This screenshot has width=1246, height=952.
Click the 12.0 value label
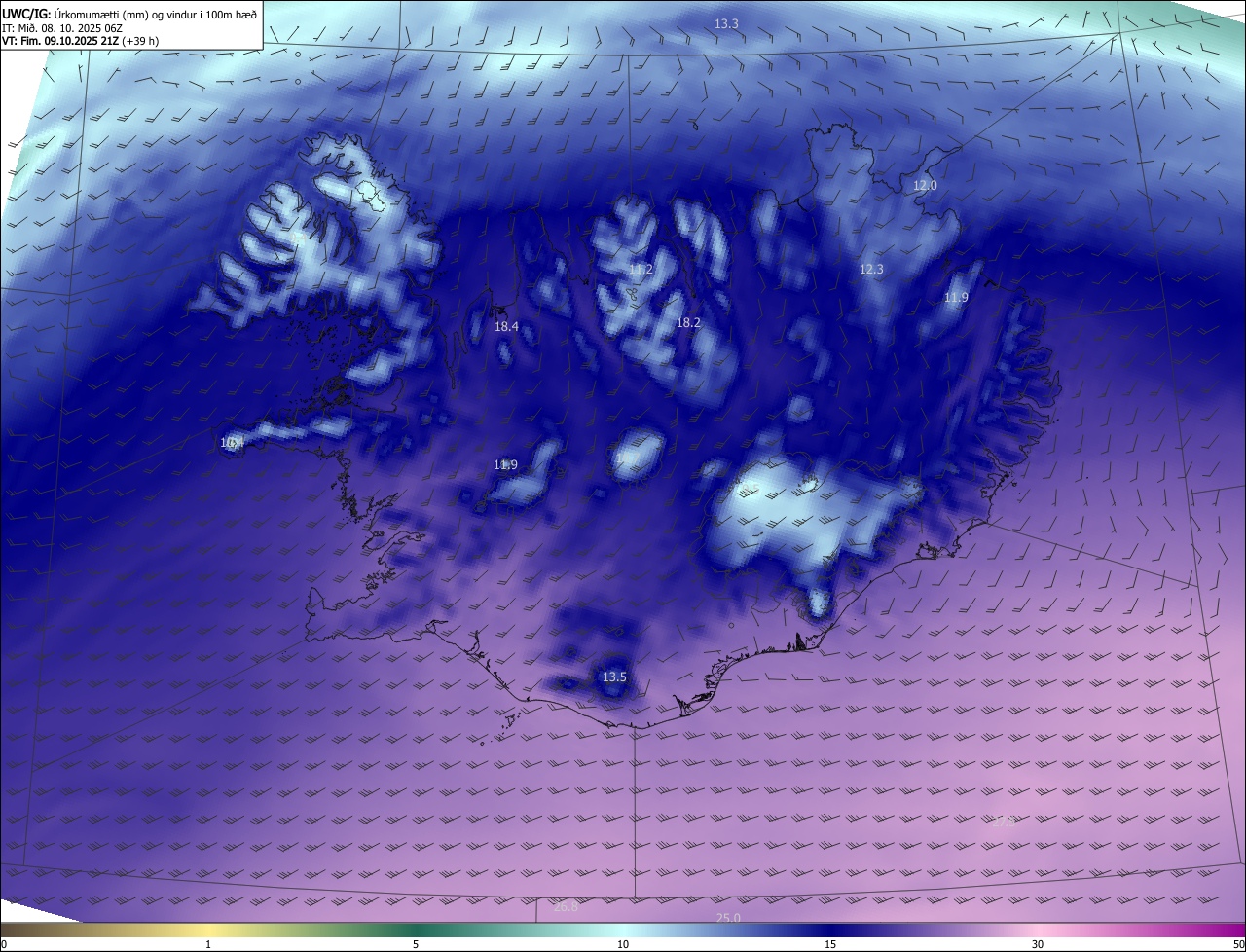click(925, 185)
